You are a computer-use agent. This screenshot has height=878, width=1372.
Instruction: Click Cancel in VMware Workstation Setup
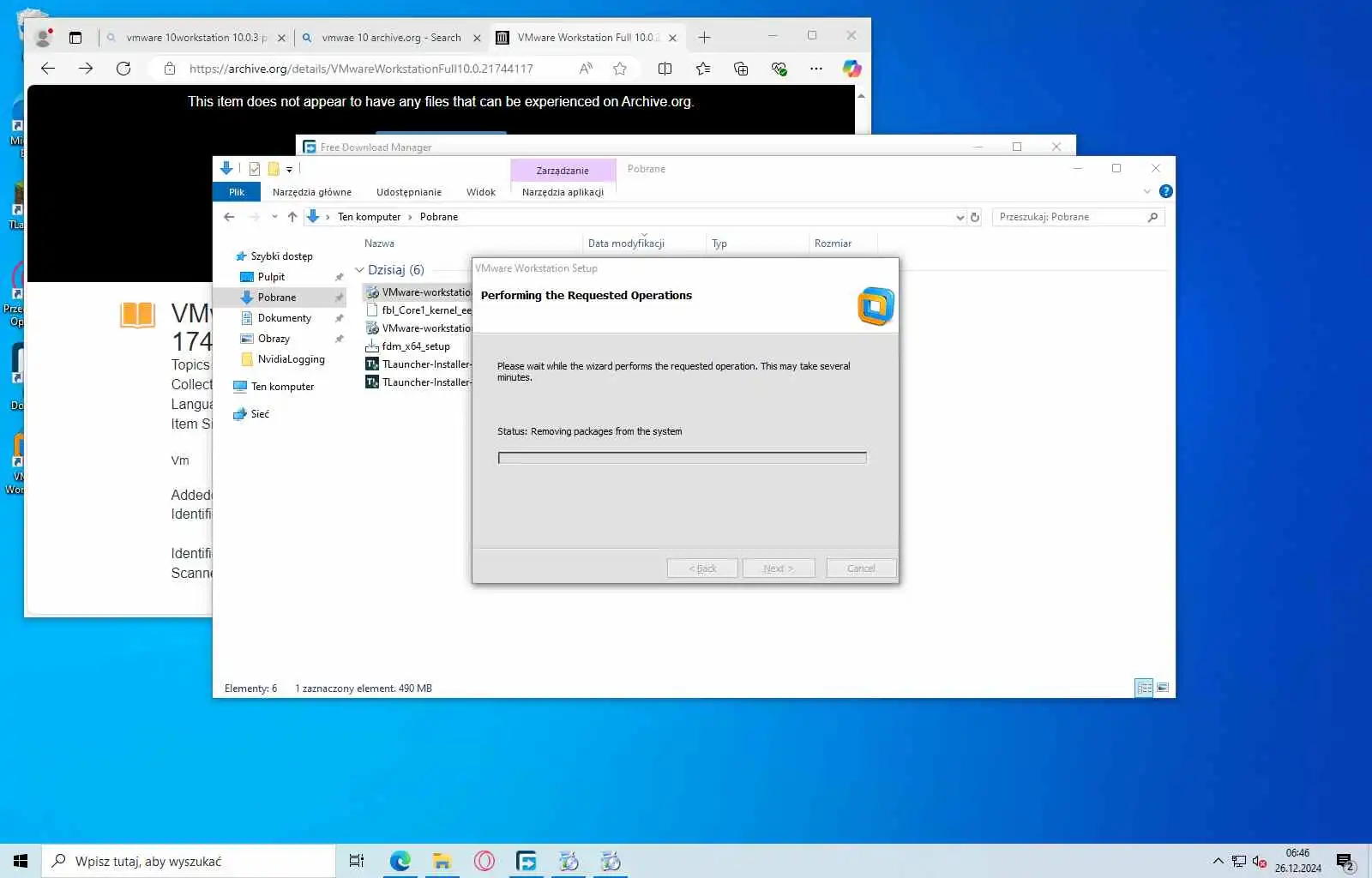tap(861, 568)
